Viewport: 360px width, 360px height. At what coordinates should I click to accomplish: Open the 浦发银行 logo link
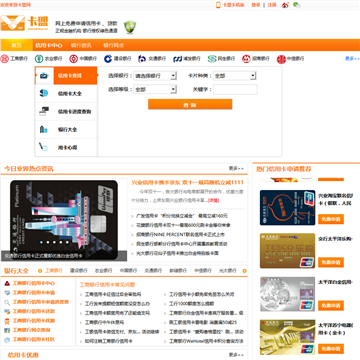point(177,59)
